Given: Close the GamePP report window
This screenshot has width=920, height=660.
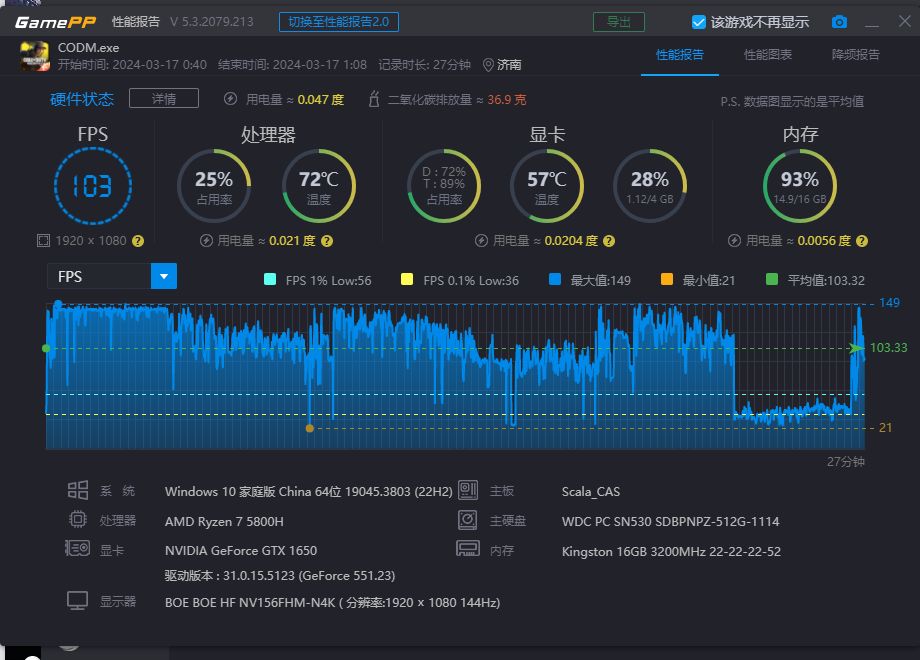Looking at the screenshot, I should tap(904, 21).
